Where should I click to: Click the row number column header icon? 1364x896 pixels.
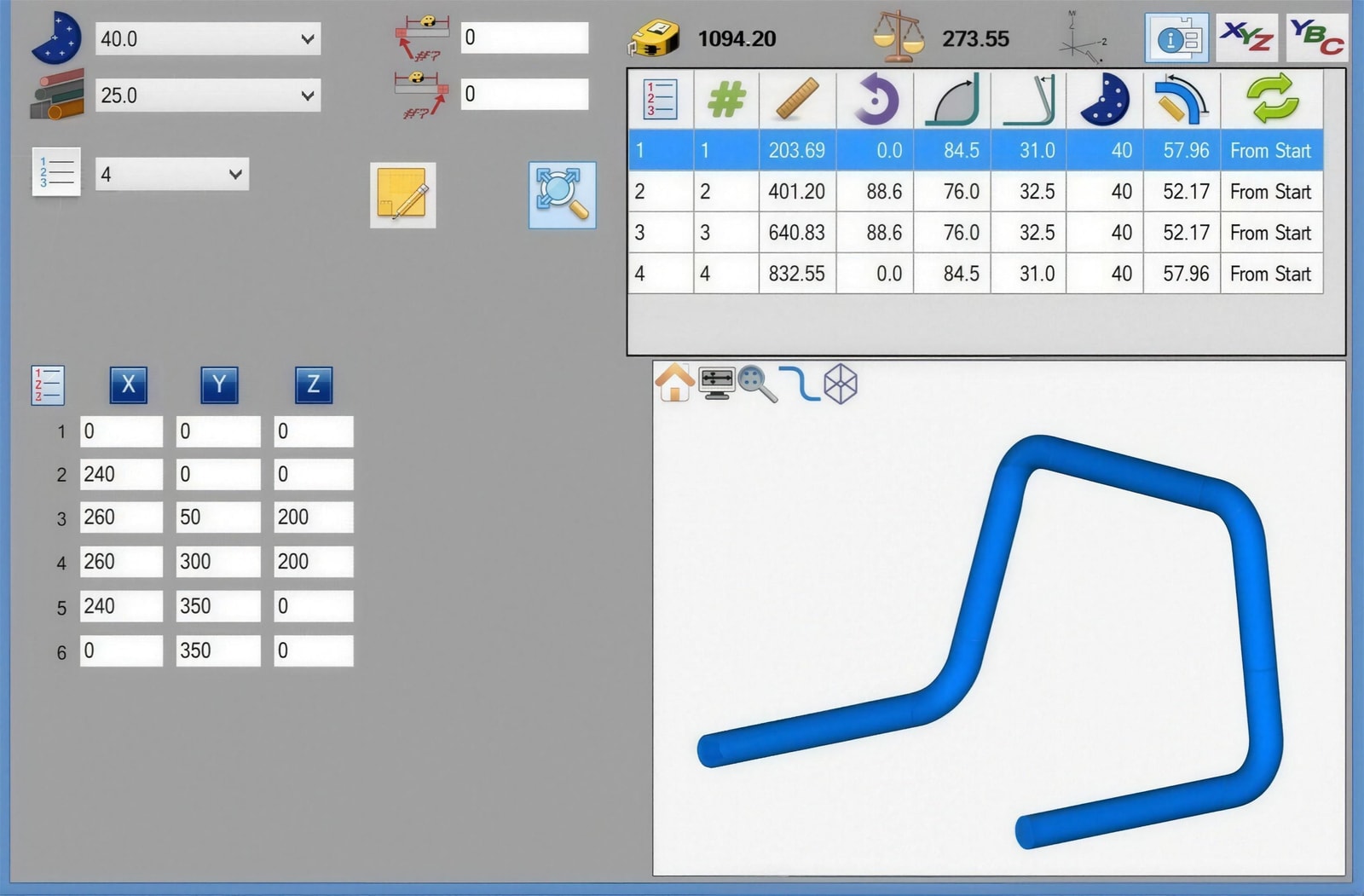click(661, 100)
